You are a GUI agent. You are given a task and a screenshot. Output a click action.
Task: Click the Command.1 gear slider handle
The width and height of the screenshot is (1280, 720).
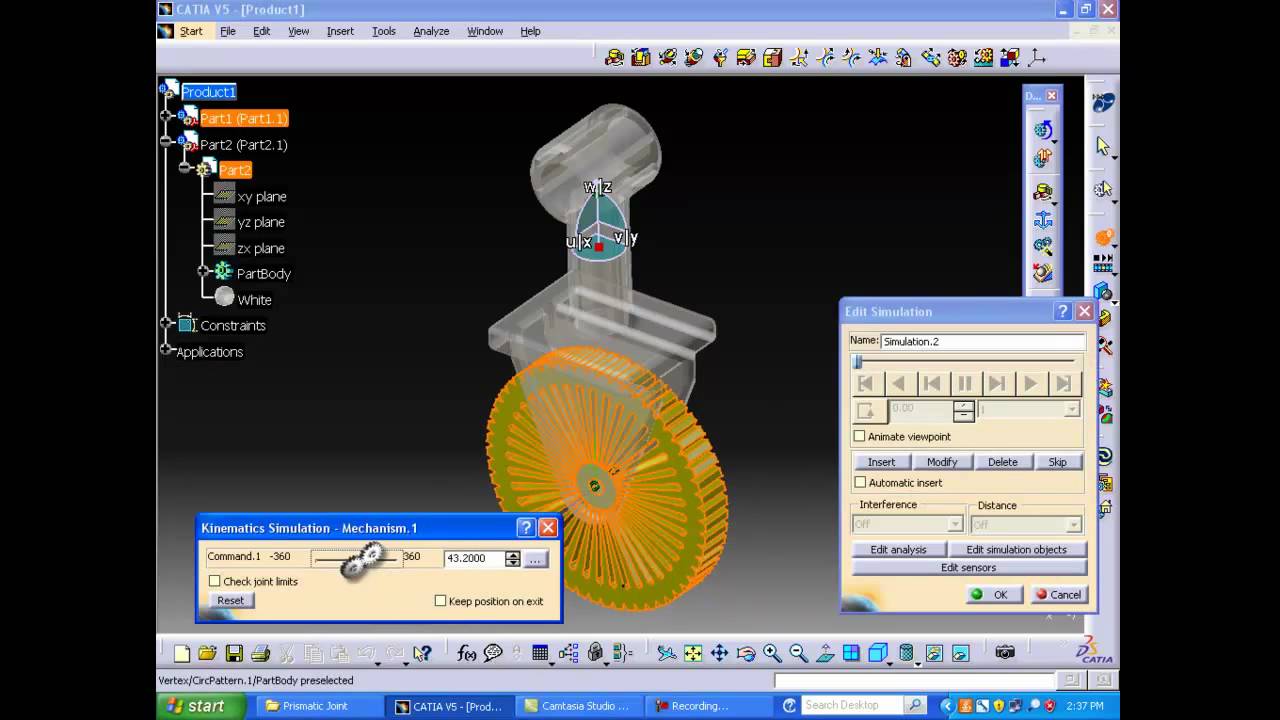point(362,559)
